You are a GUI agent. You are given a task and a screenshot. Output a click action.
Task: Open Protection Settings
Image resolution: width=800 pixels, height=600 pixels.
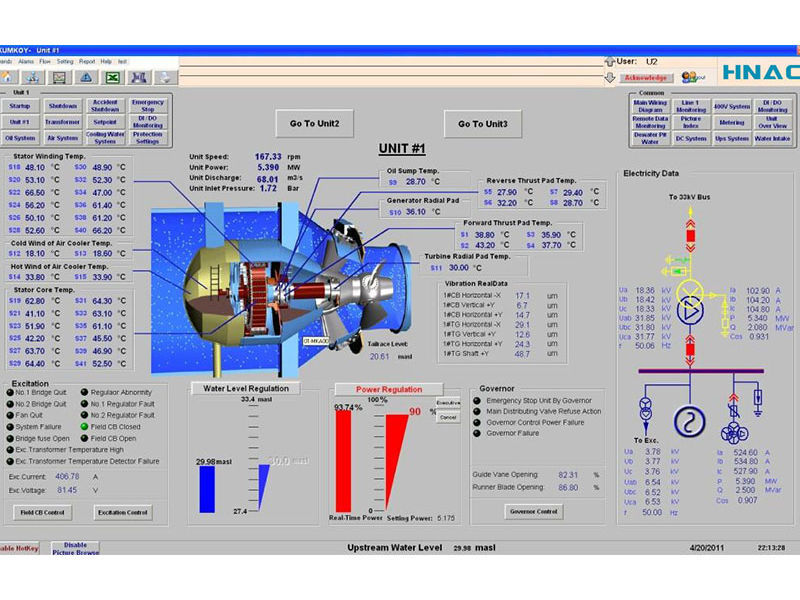(147, 138)
